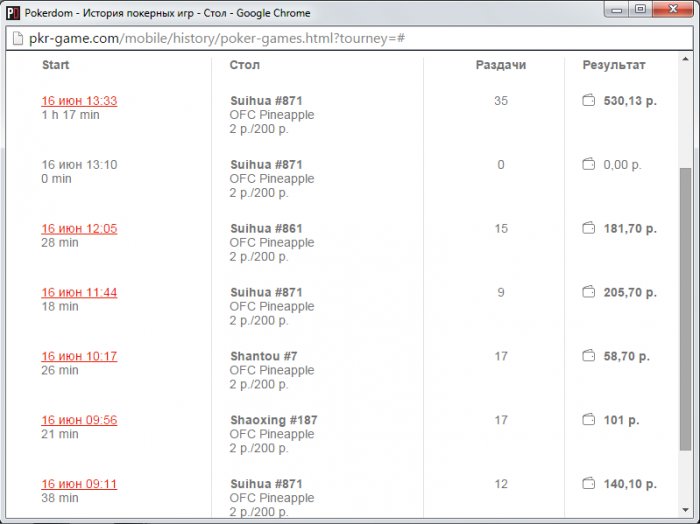Open the 16 июн 09:11 game link
The height and width of the screenshot is (524, 700).
pos(79,484)
